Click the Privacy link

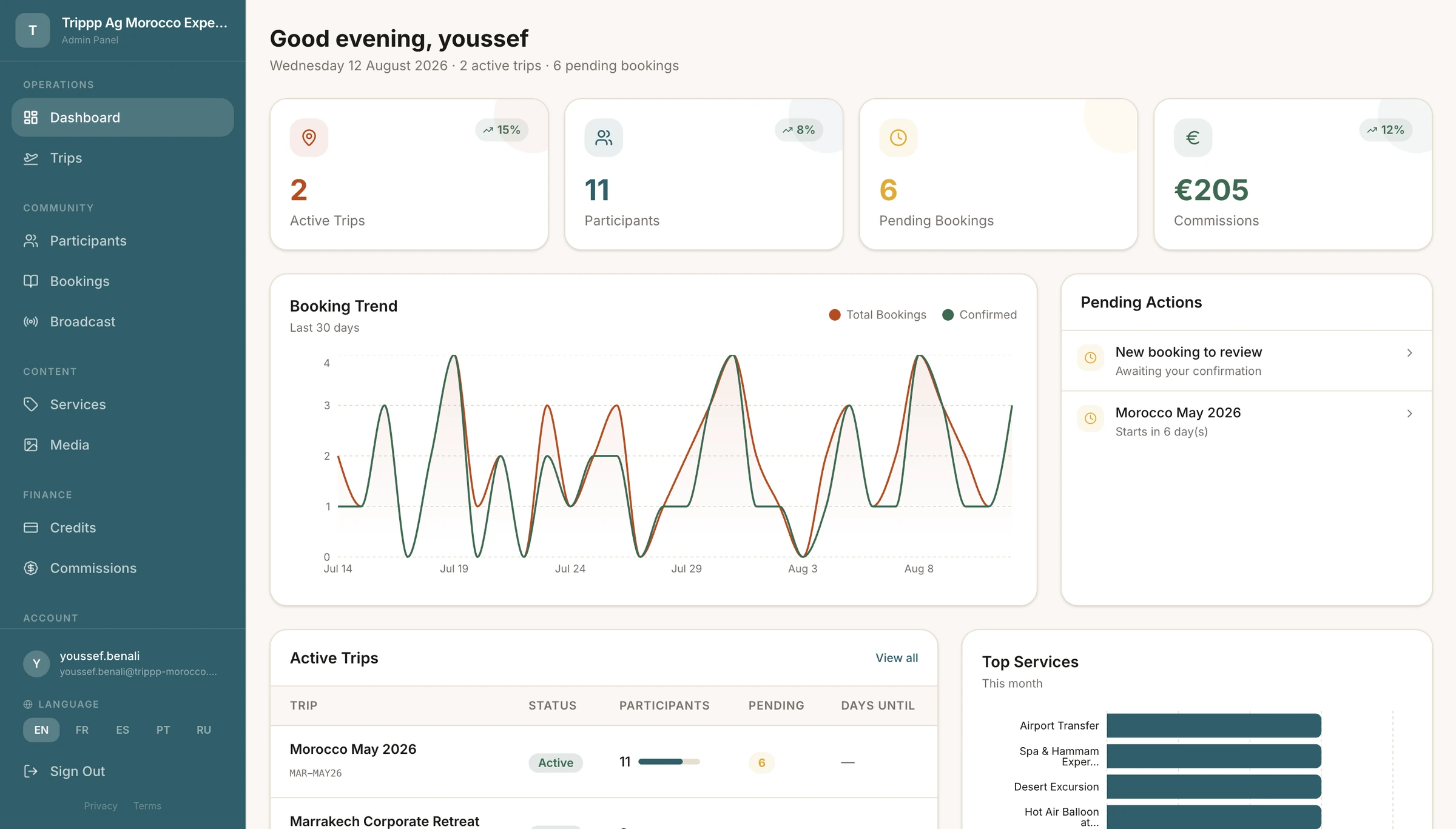click(x=101, y=806)
